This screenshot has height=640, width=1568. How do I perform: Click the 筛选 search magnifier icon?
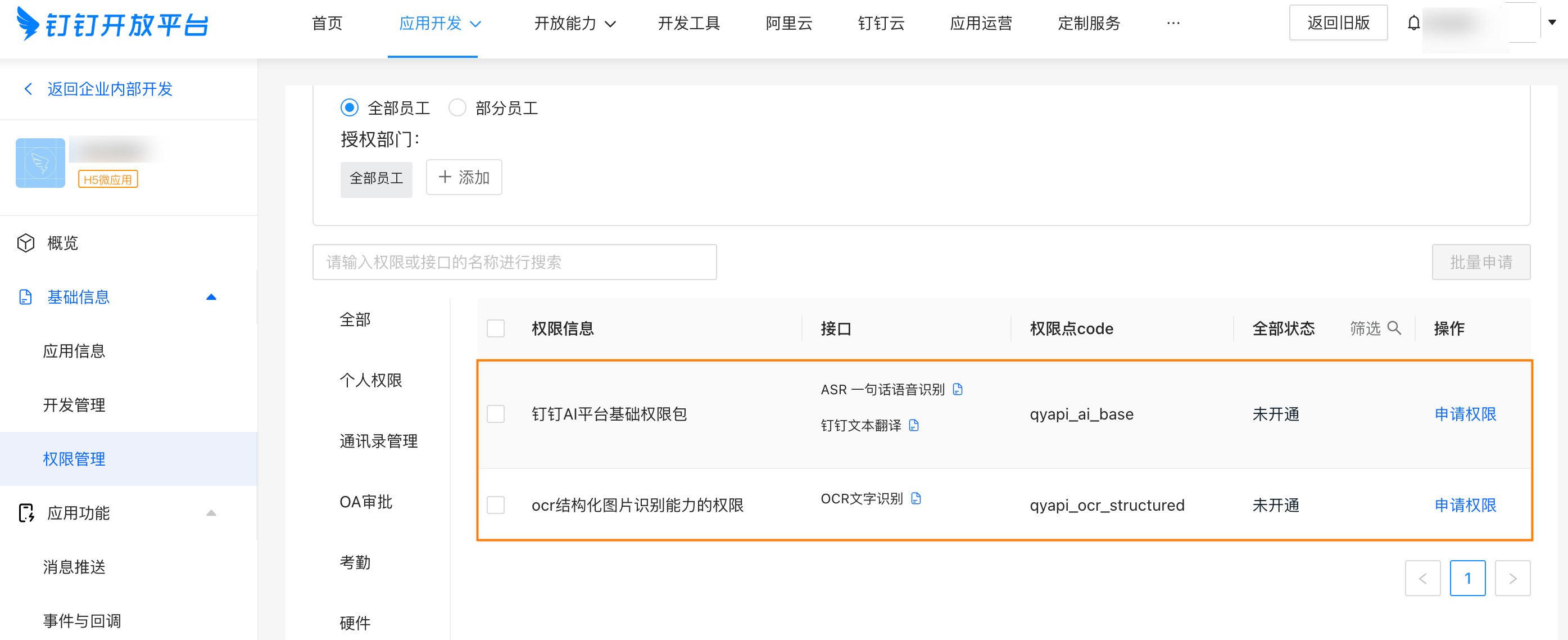click(1394, 328)
